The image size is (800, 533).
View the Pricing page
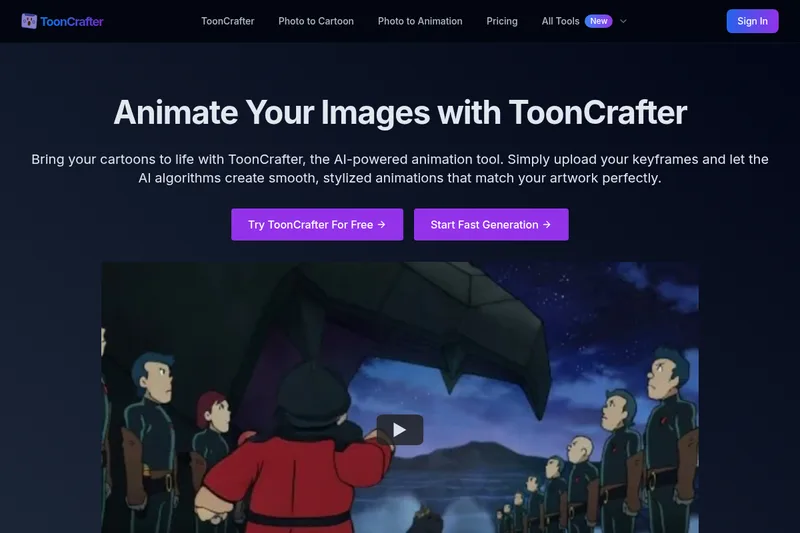(502, 21)
